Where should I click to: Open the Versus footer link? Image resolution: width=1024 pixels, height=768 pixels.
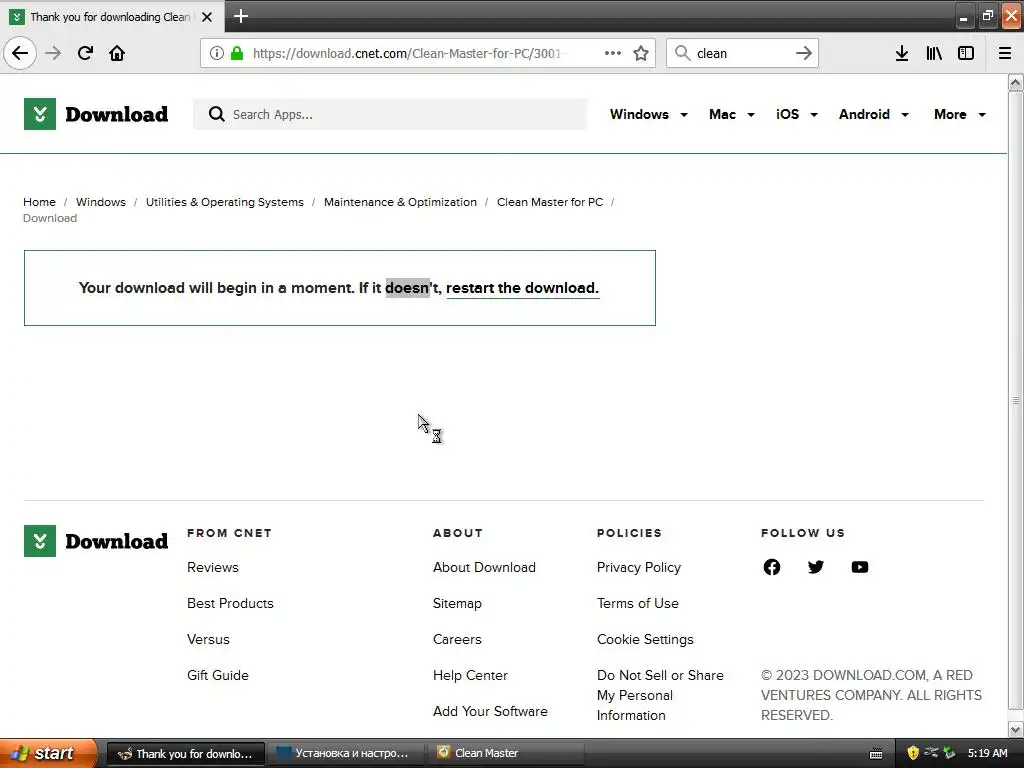208,639
